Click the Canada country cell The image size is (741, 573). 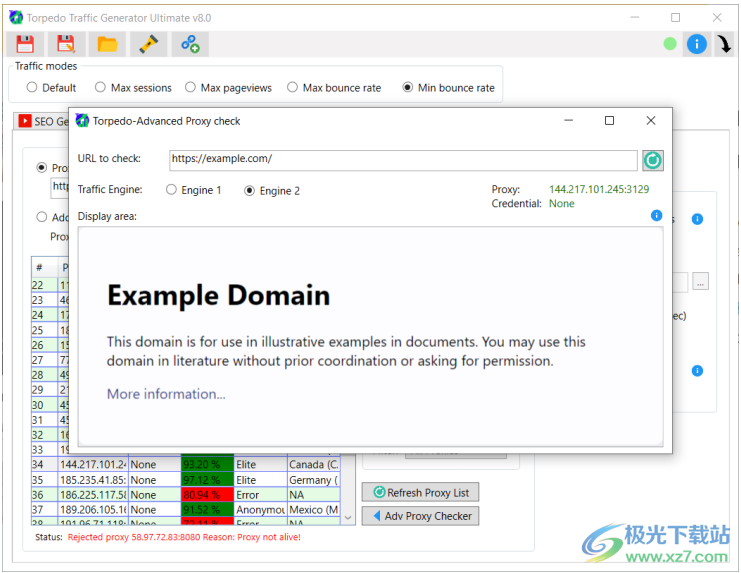(x=314, y=464)
